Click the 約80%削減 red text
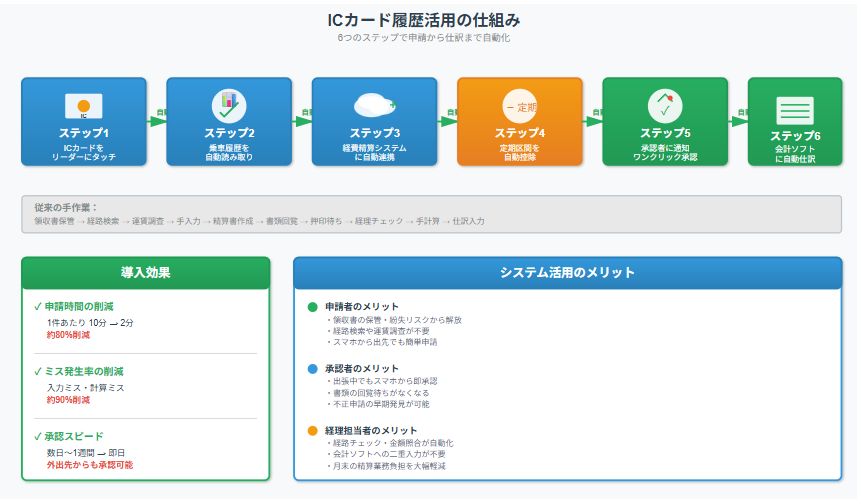 68,335
